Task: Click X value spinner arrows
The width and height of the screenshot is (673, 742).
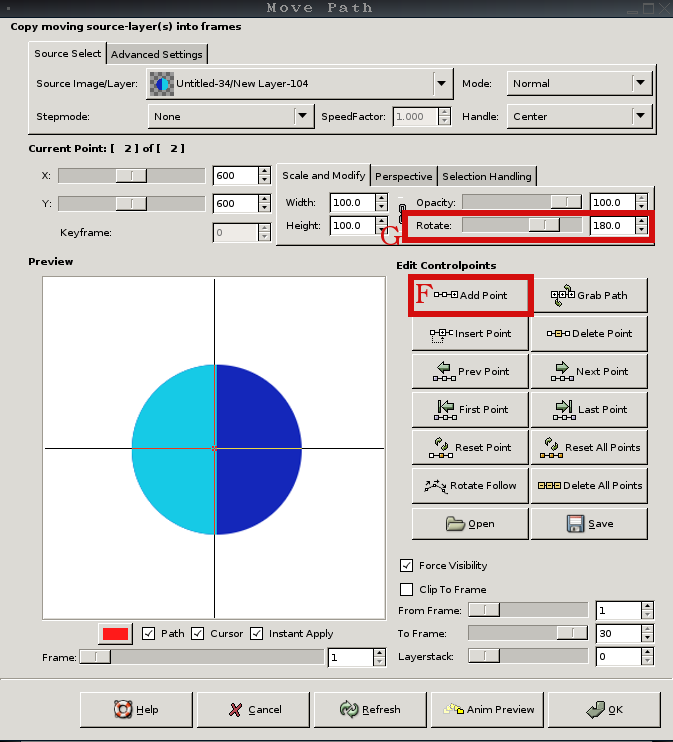Action: click(264, 176)
